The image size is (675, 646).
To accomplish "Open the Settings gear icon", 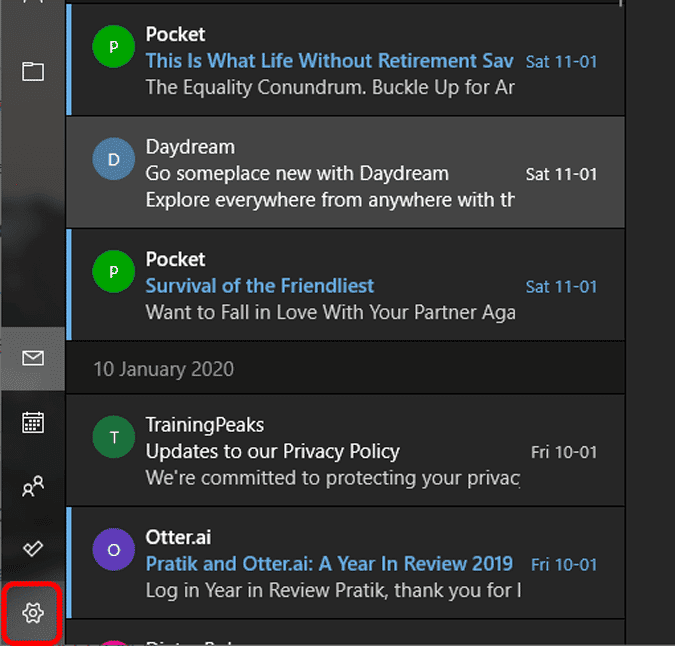I will pos(33,611).
